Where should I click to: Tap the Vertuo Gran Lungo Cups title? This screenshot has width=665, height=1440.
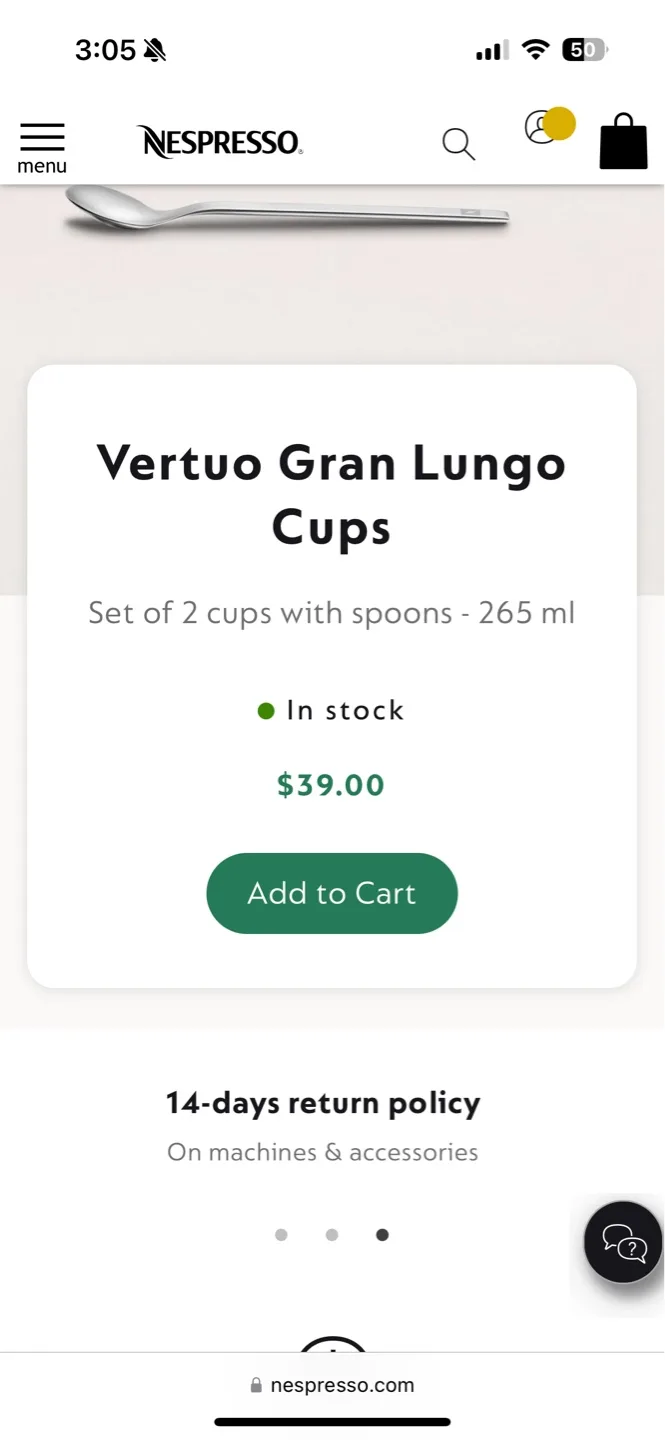[x=331, y=494]
